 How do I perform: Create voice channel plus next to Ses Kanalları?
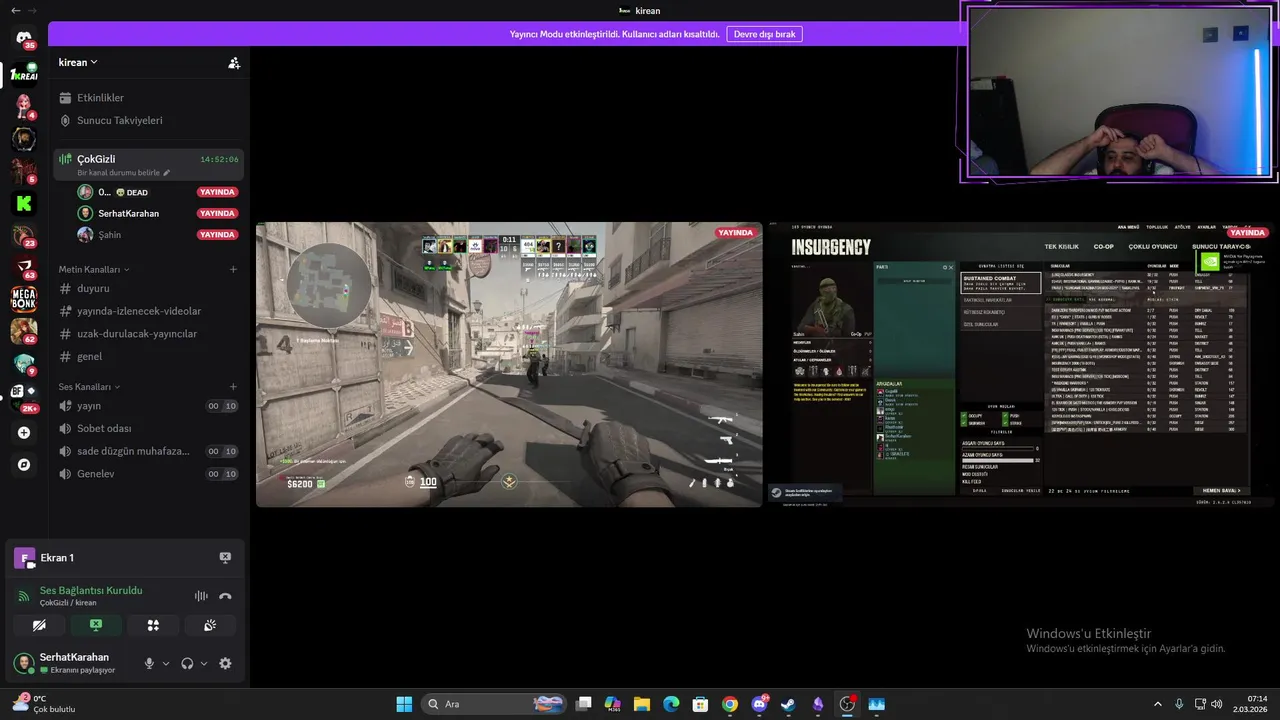pos(233,386)
